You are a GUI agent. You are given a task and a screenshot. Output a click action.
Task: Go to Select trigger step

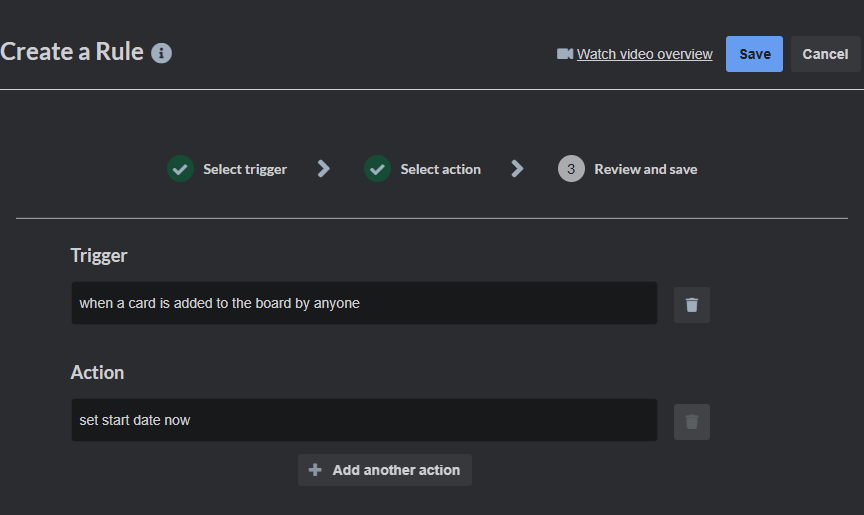pos(245,169)
